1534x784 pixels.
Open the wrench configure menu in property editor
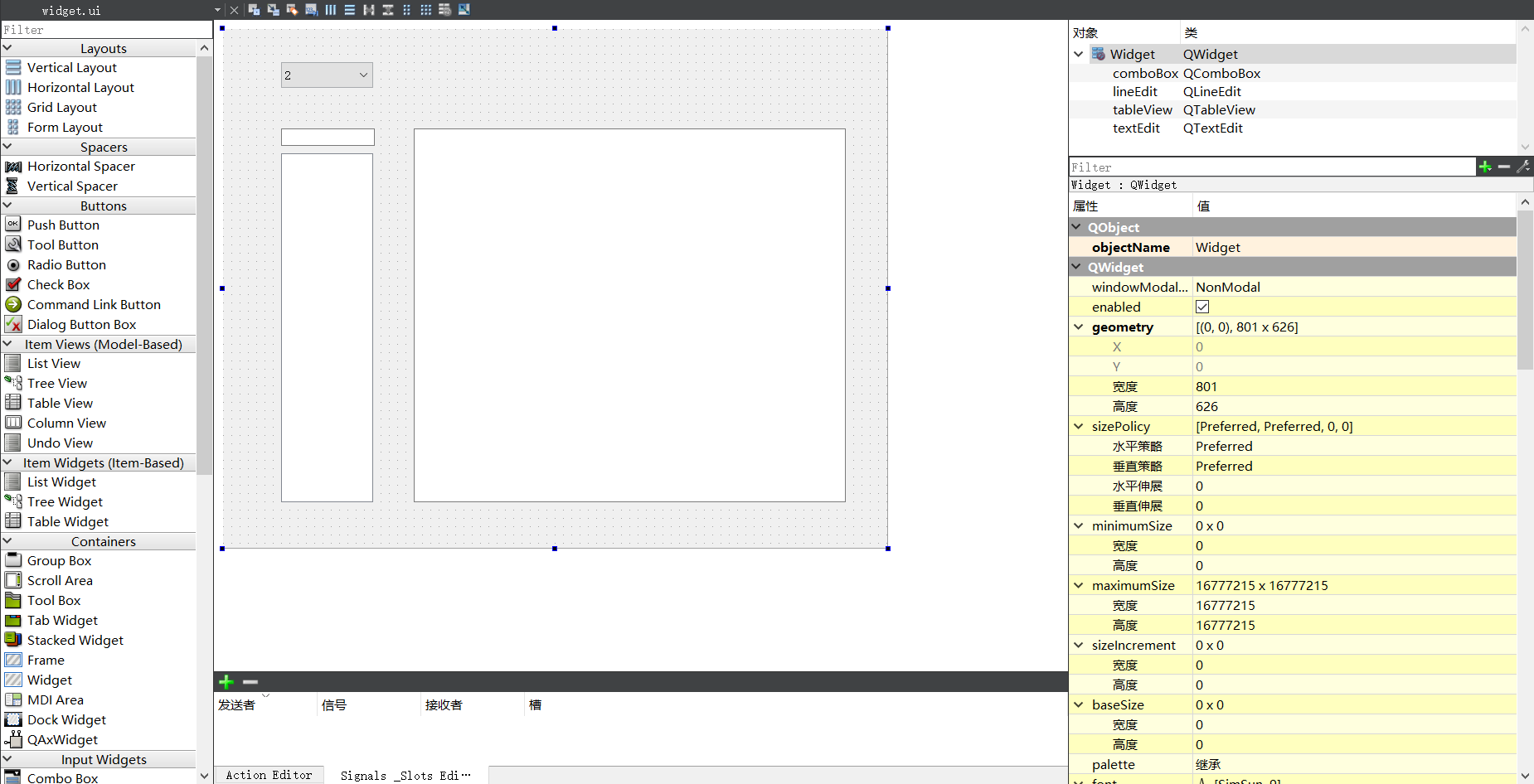[x=1523, y=167]
